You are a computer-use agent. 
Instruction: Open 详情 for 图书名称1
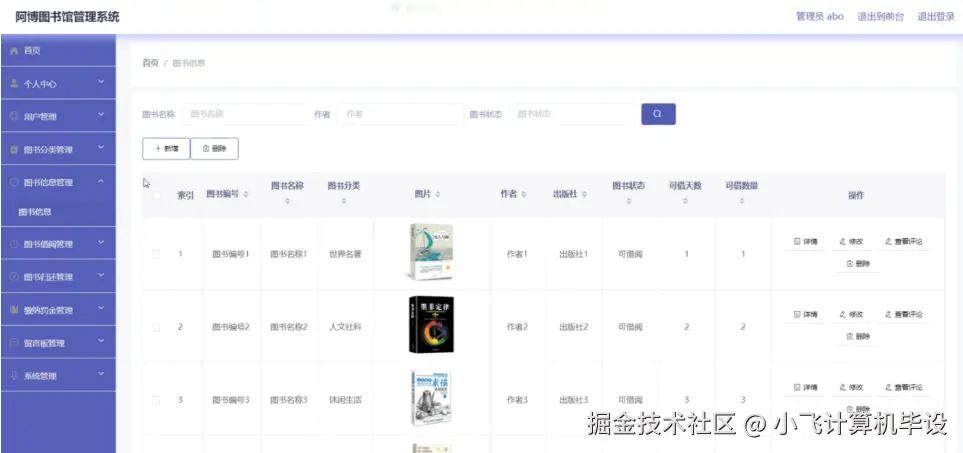click(x=806, y=242)
